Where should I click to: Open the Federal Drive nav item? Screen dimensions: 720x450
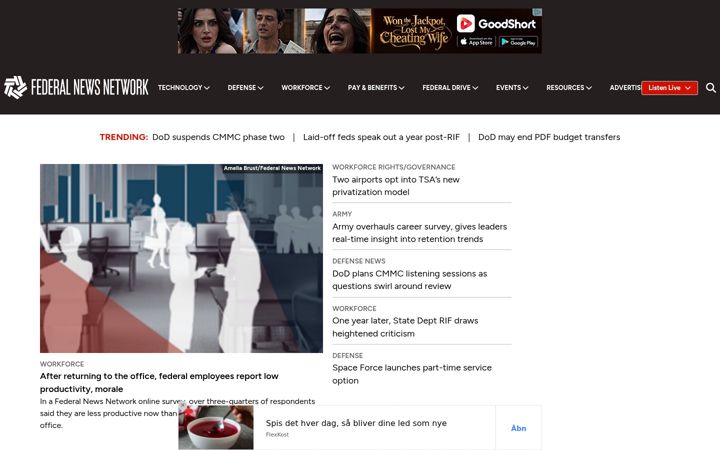click(446, 88)
